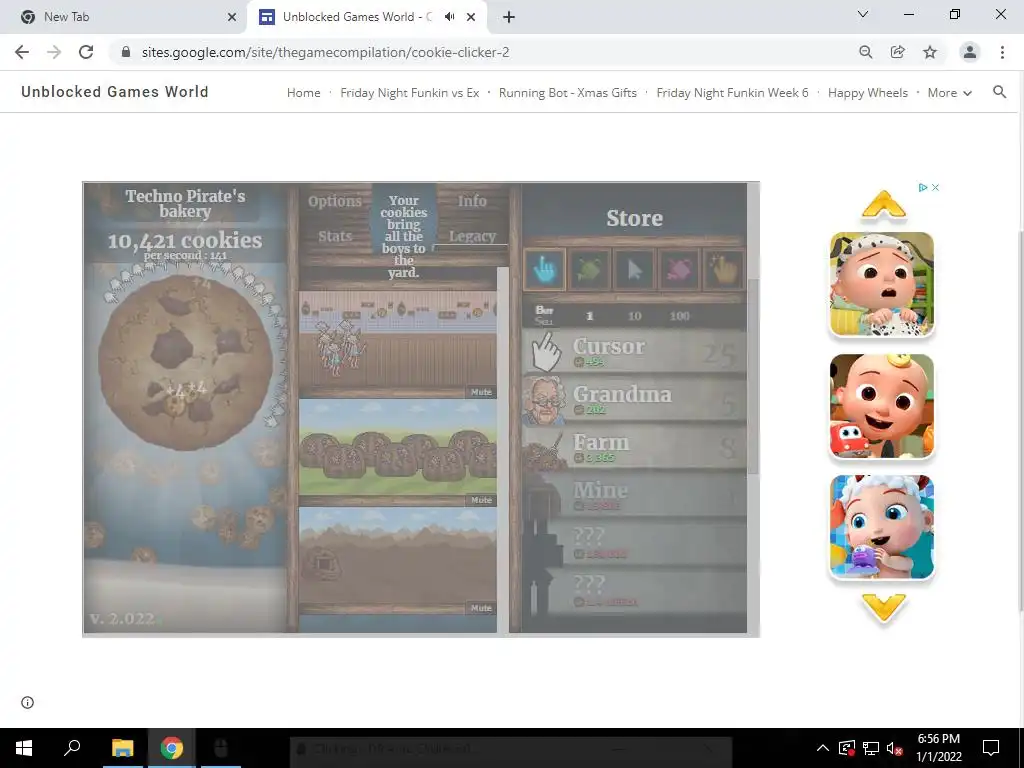Purchase a Grandma building
This screenshot has height=768, width=1024.
pyautogui.click(x=635, y=400)
